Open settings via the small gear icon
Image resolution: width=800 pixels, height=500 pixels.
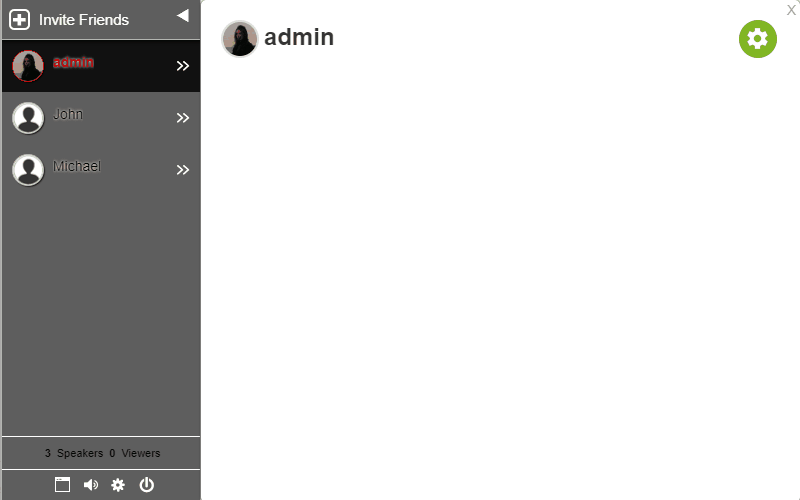pos(118,485)
